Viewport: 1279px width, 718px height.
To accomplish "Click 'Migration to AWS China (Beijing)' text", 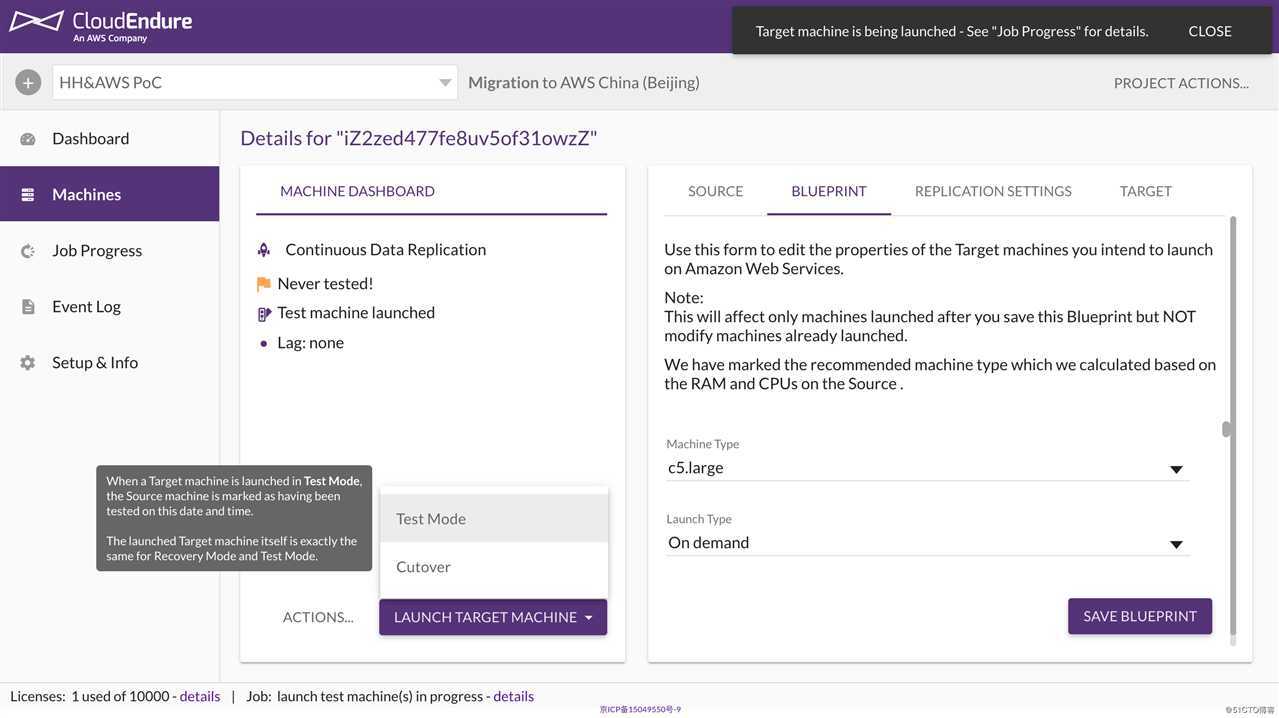I will pos(584,83).
